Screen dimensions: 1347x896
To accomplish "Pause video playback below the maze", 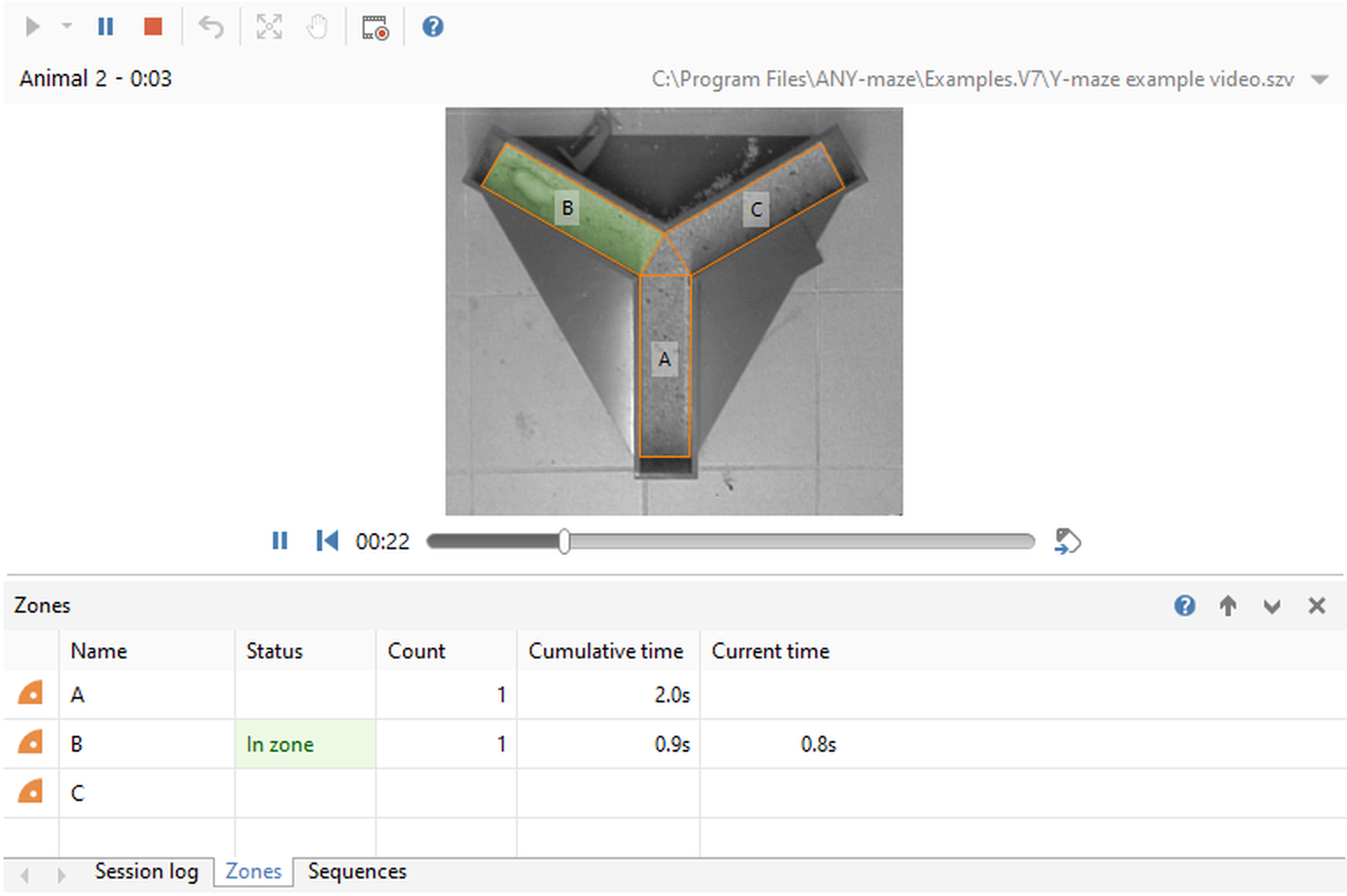I will pyautogui.click(x=280, y=540).
